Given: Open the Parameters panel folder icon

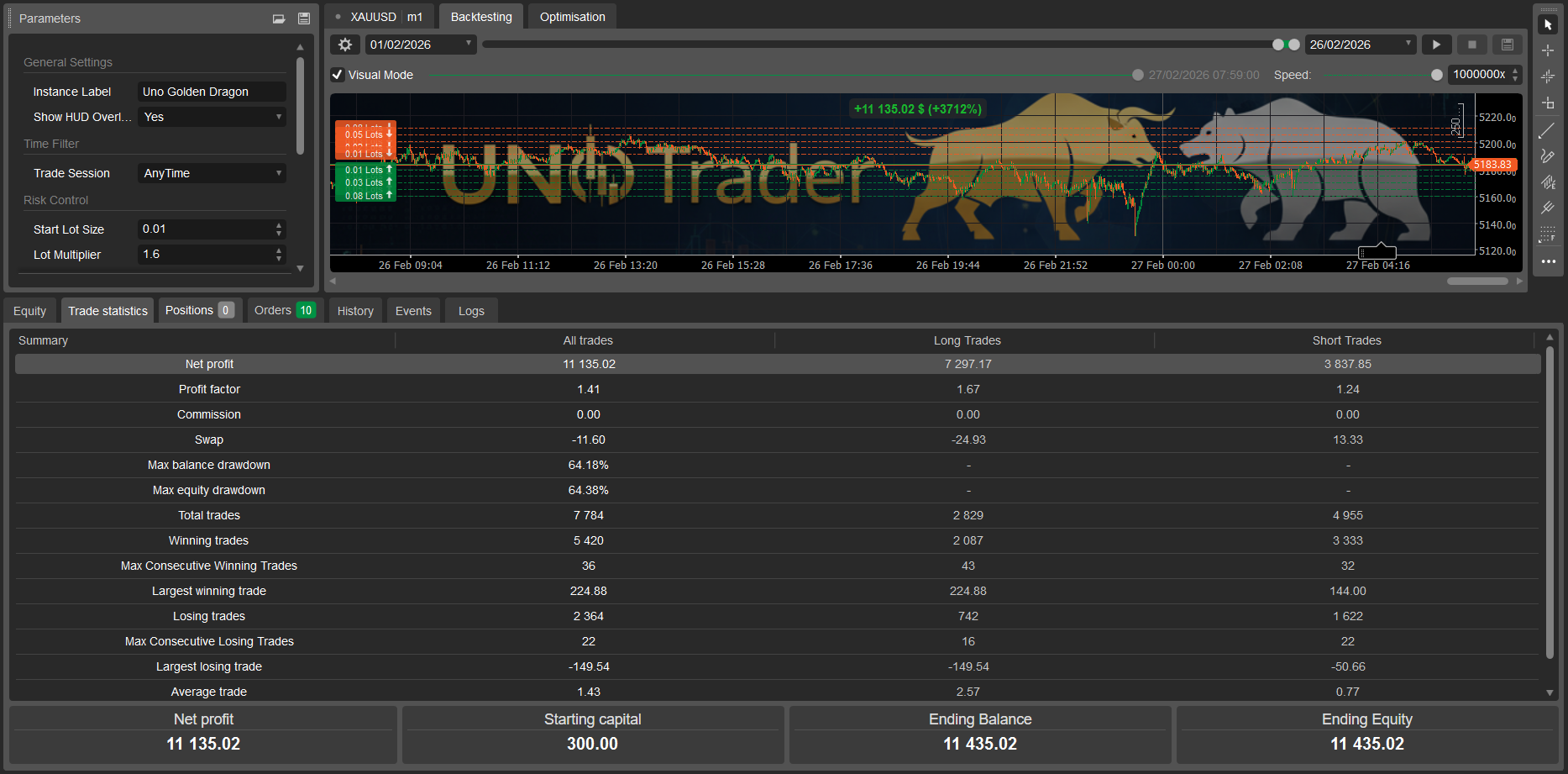Looking at the screenshot, I should tap(278, 18).
